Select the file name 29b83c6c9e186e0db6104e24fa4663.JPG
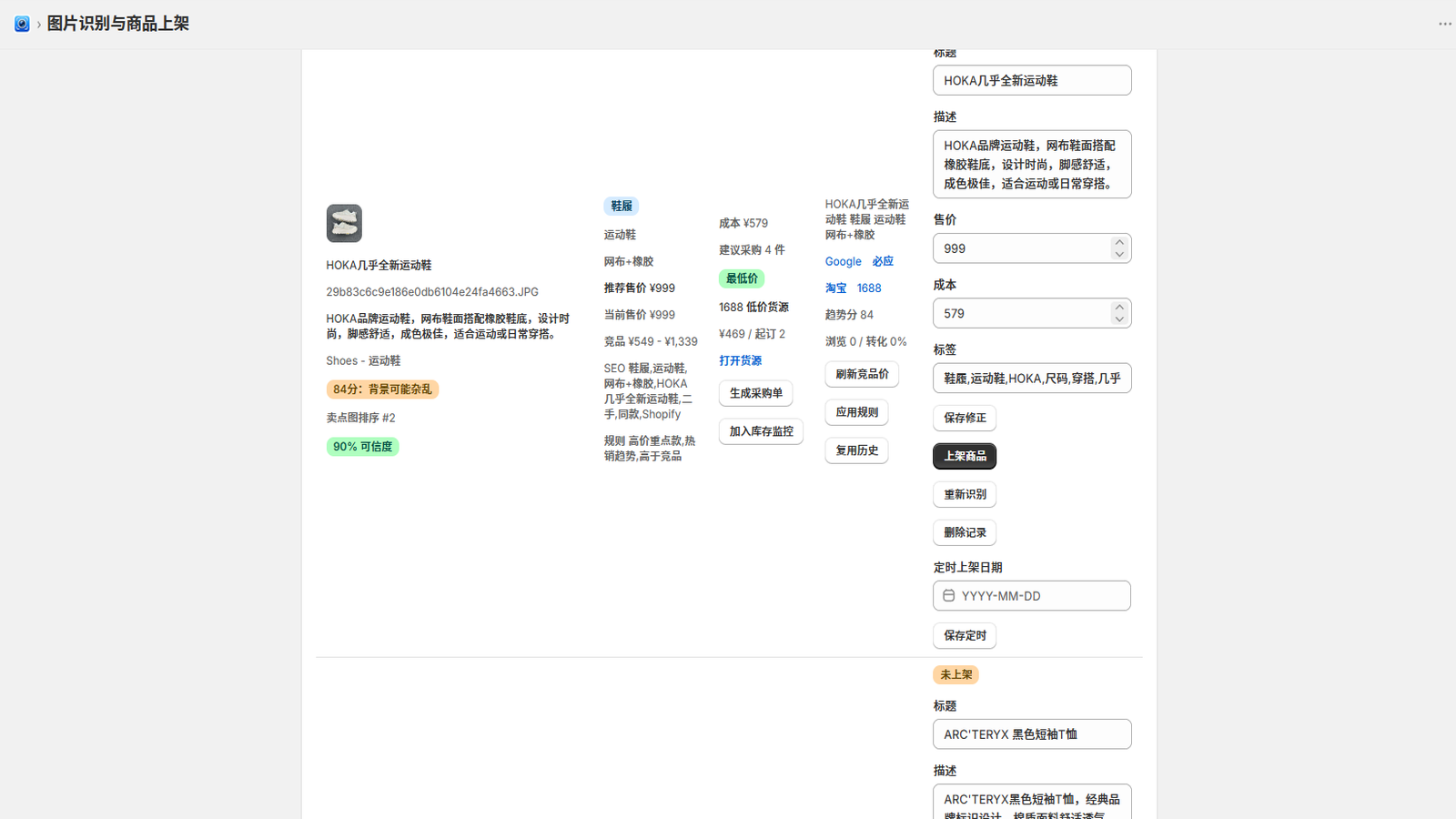1456x819 pixels. click(x=432, y=292)
